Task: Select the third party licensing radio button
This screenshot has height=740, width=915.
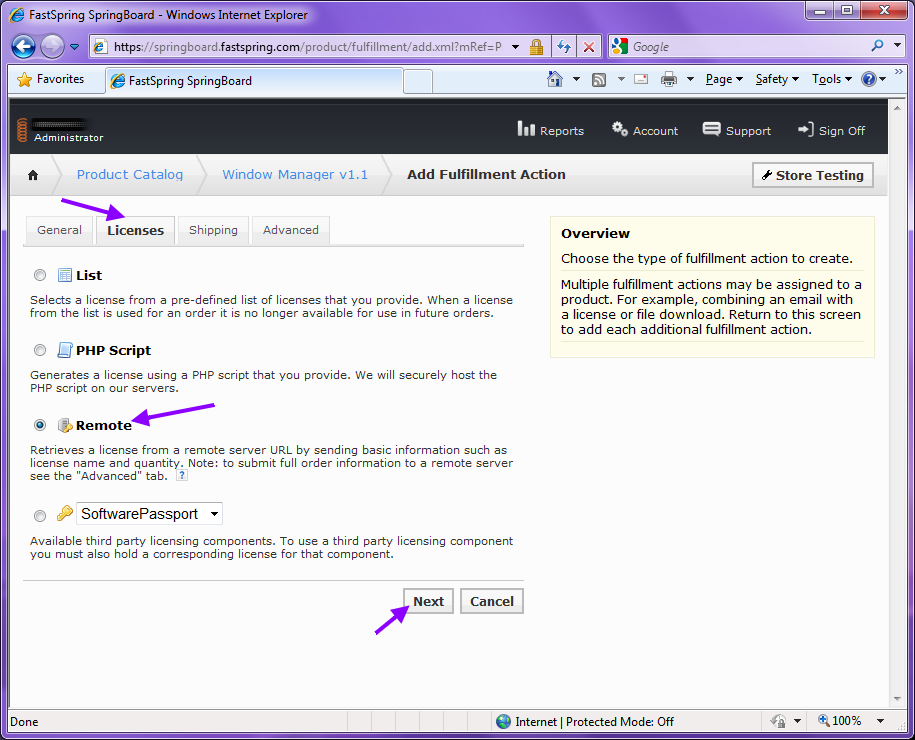Action: pos(40,516)
